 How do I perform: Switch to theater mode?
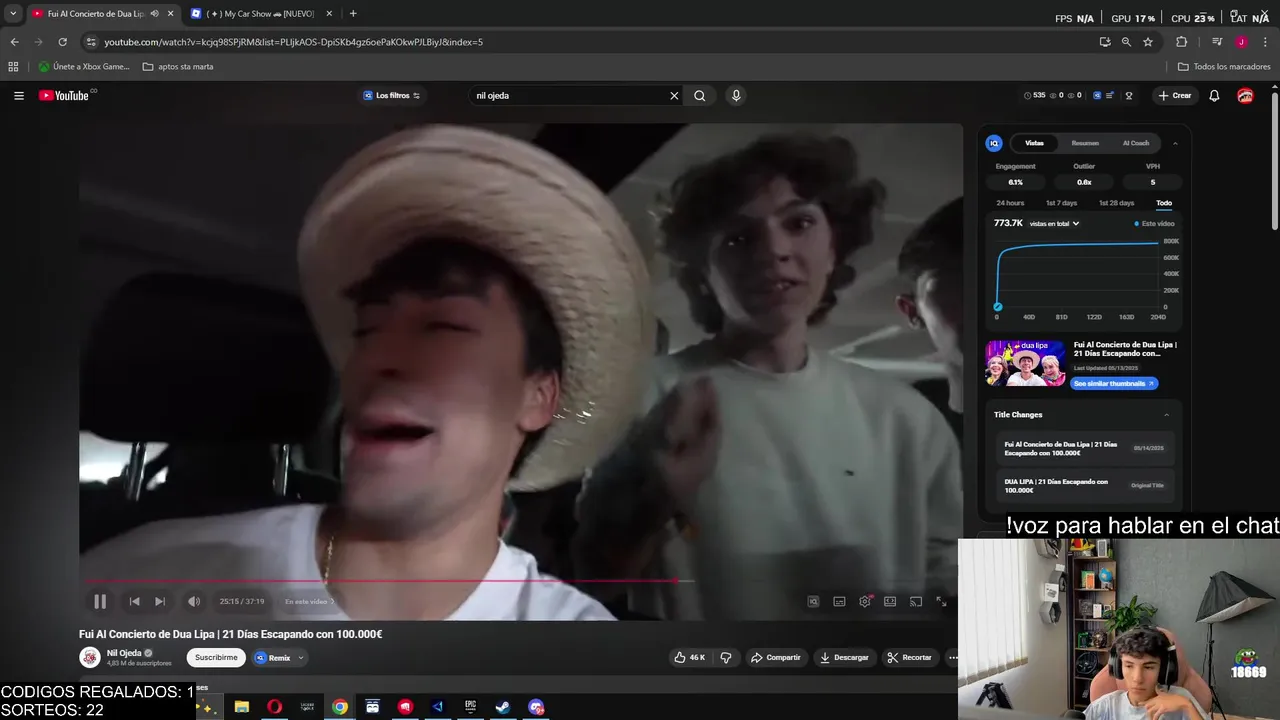click(890, 601)
